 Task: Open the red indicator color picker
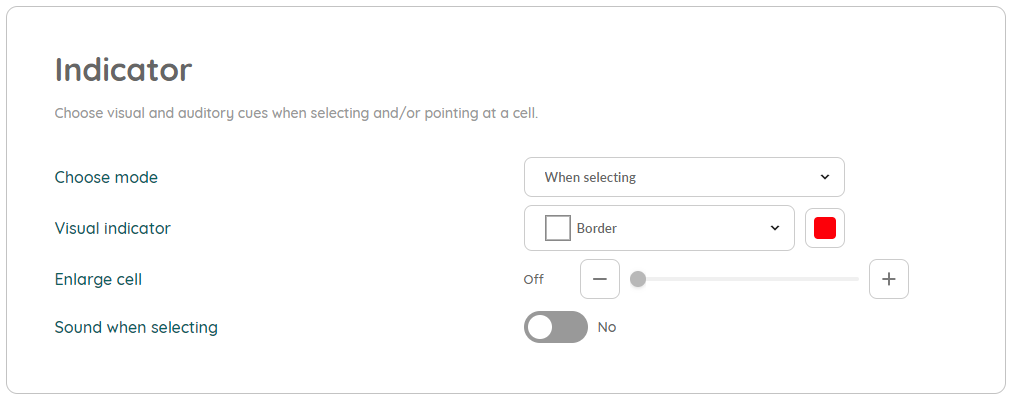[825, 228]
